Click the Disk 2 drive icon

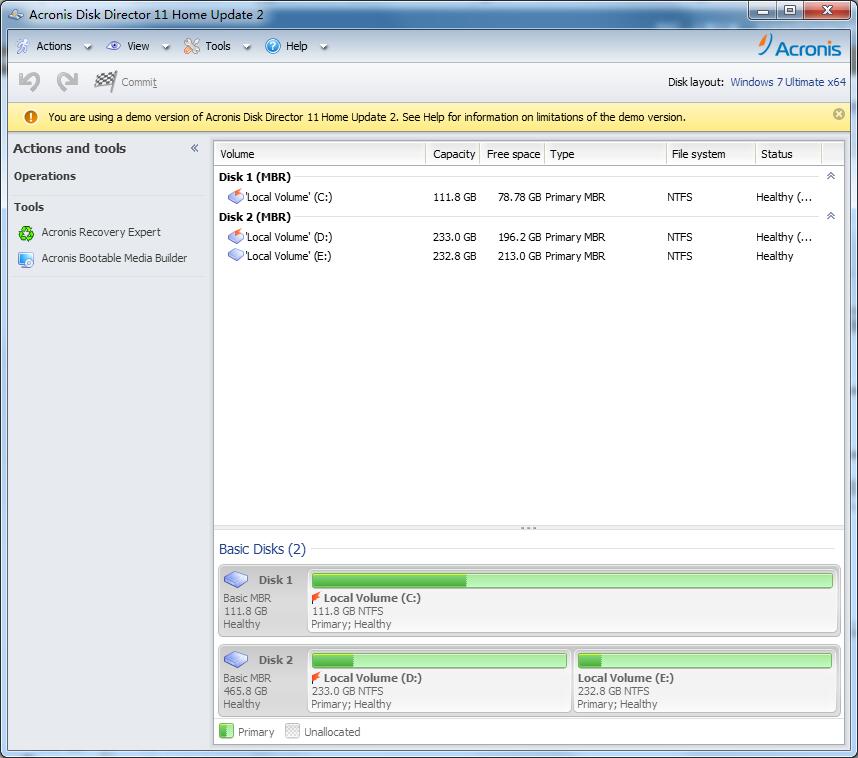[237, 660]
